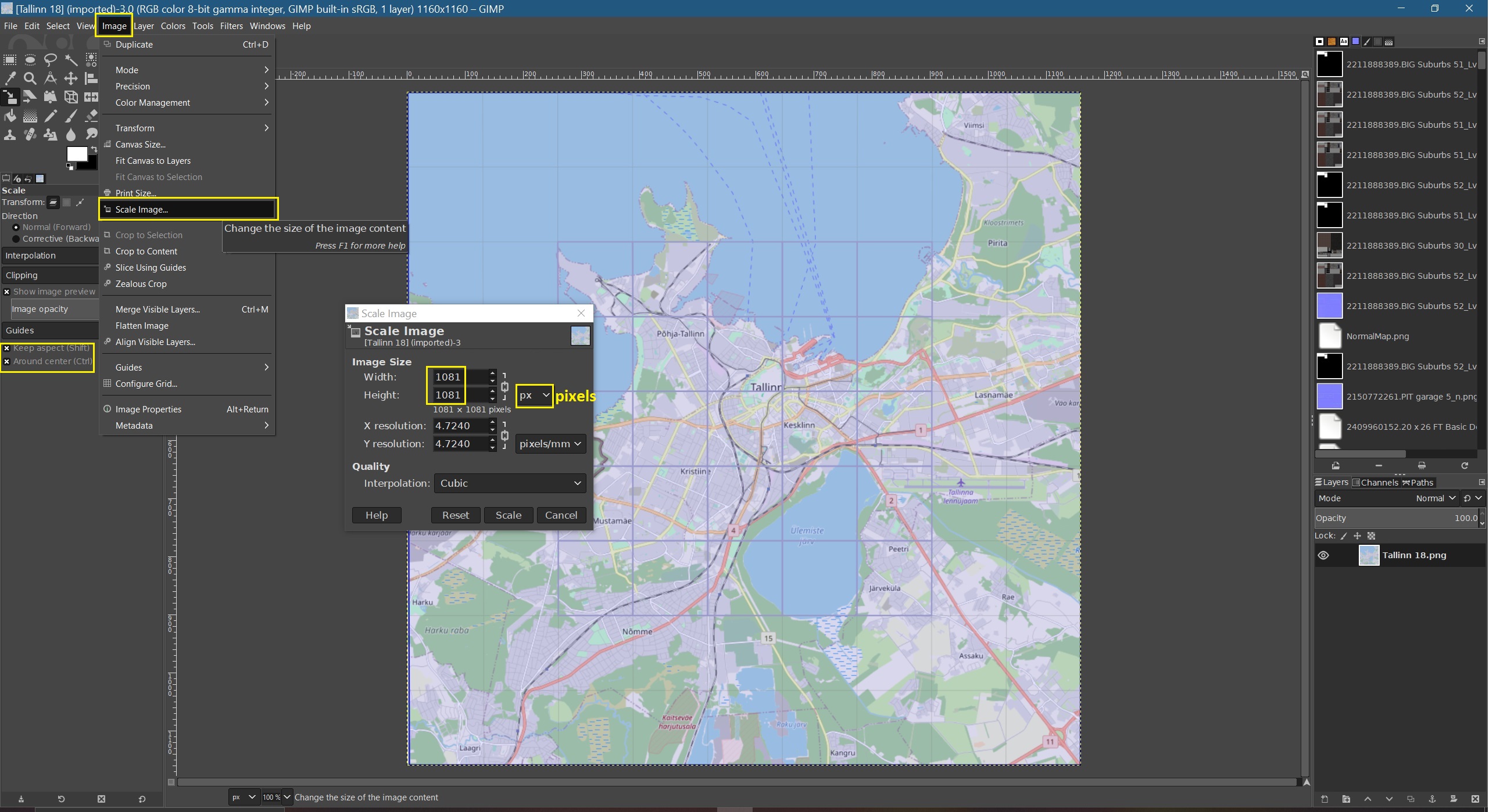The image size is (1489, 812).
Task: Open the px unit dropdown in Scale Image
Action: pyautogui.click(x=534, y=396)
